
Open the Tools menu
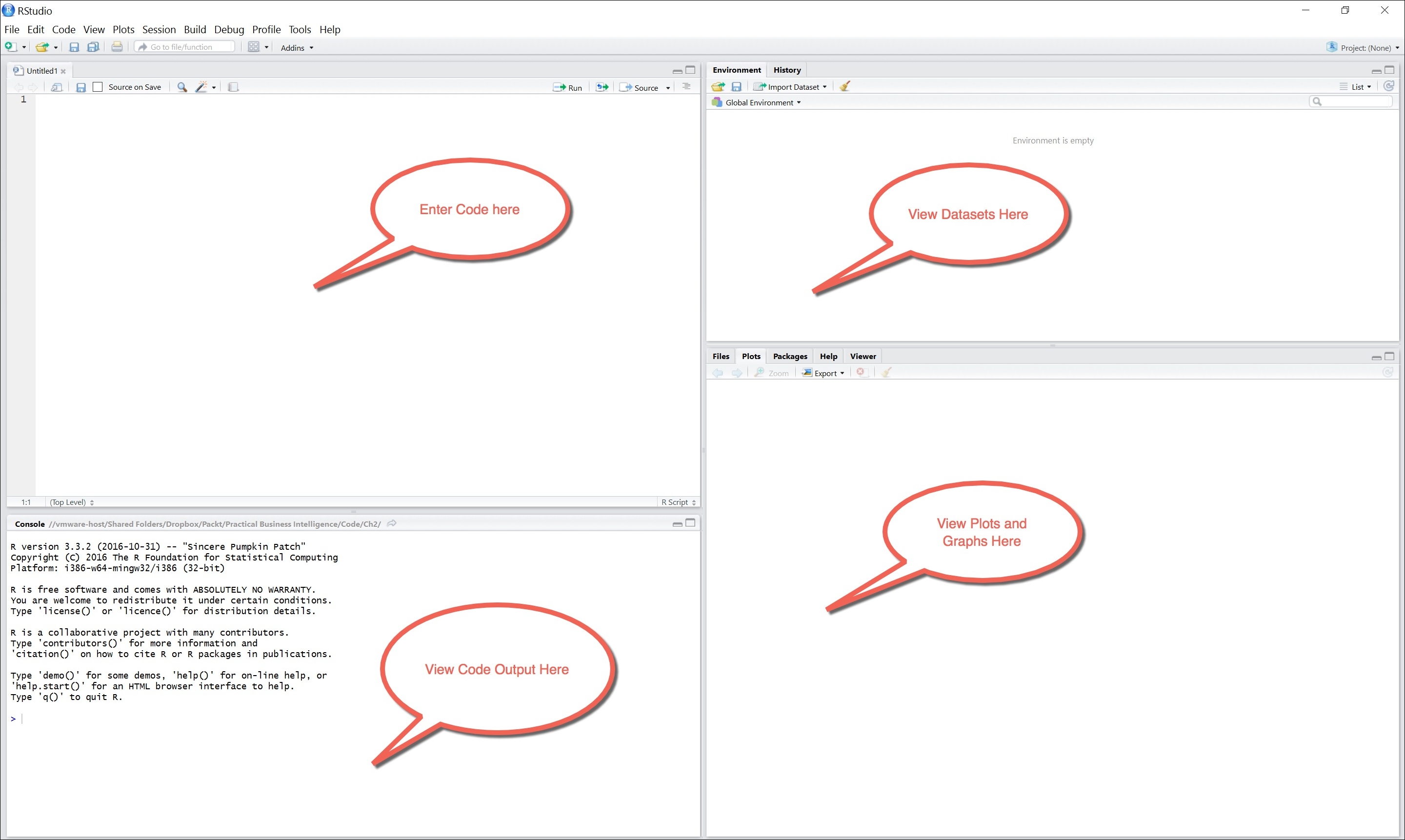(300, 29)
